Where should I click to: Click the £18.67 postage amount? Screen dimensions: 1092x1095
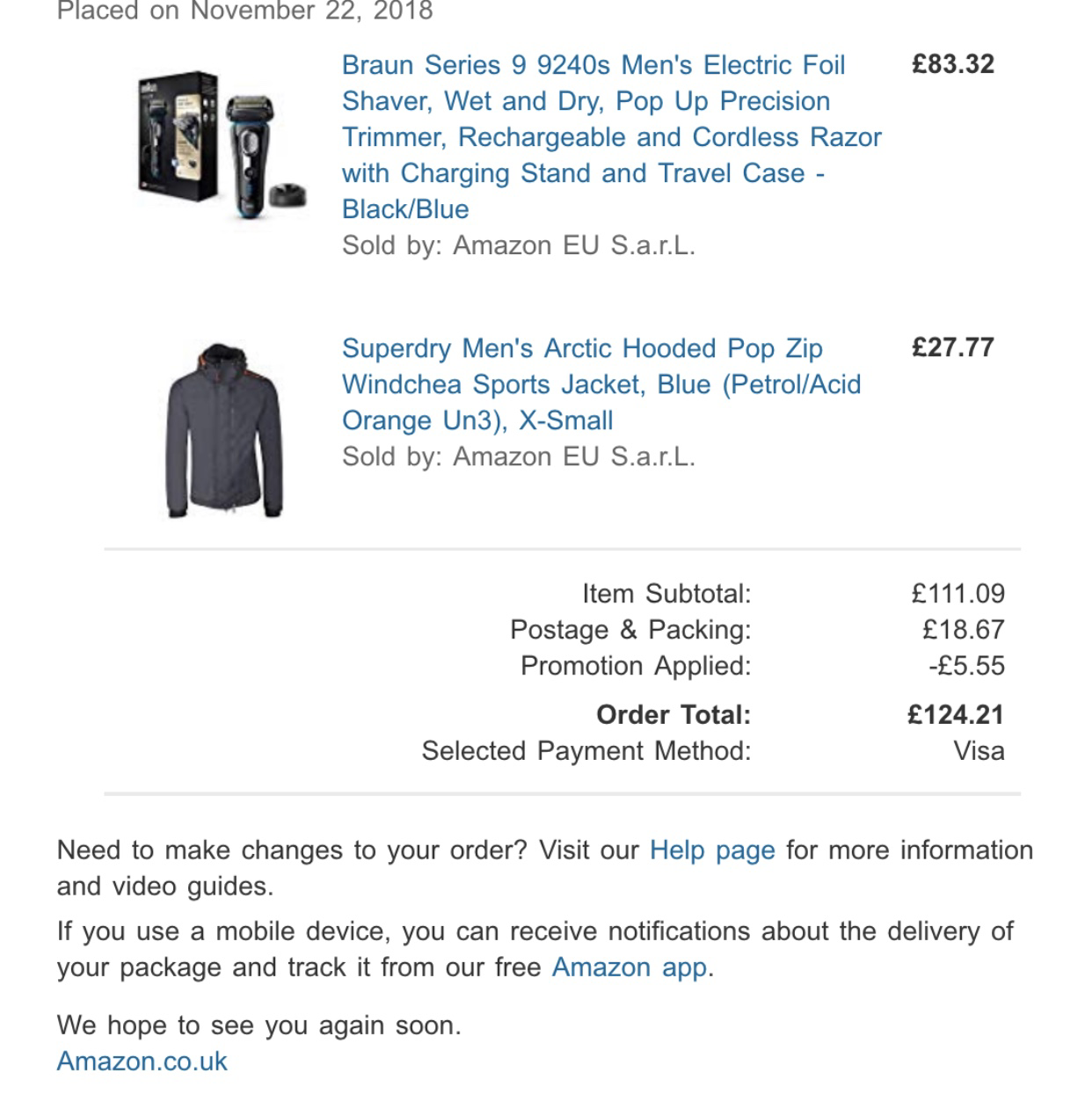click(x=964, y=630)
